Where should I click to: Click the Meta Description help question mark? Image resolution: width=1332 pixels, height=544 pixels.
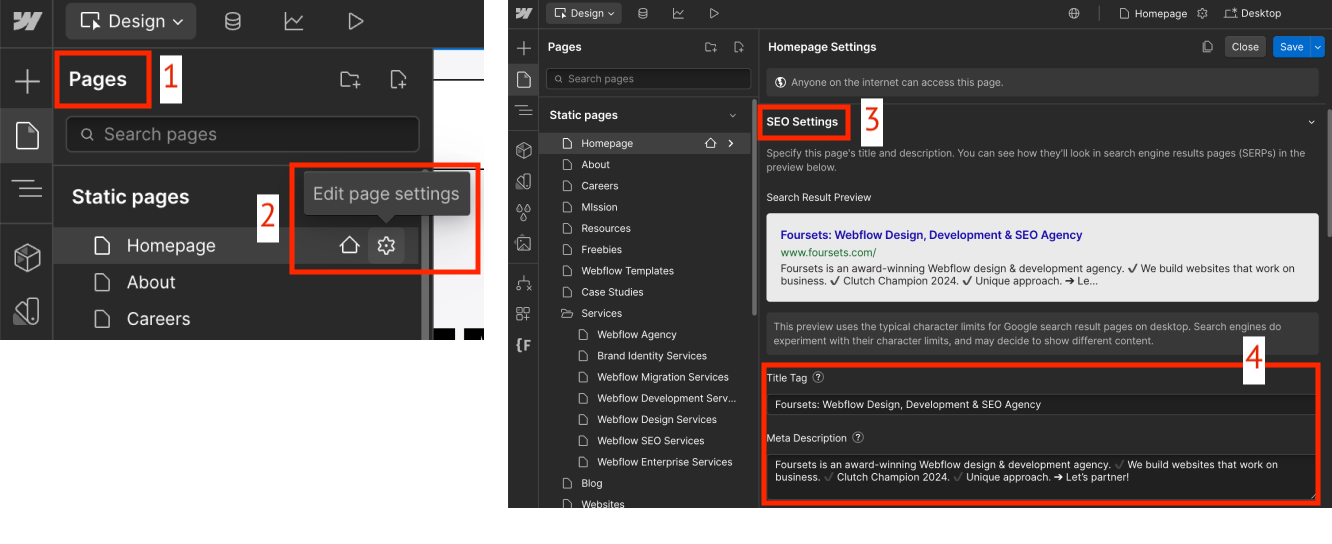coord(858,438)
